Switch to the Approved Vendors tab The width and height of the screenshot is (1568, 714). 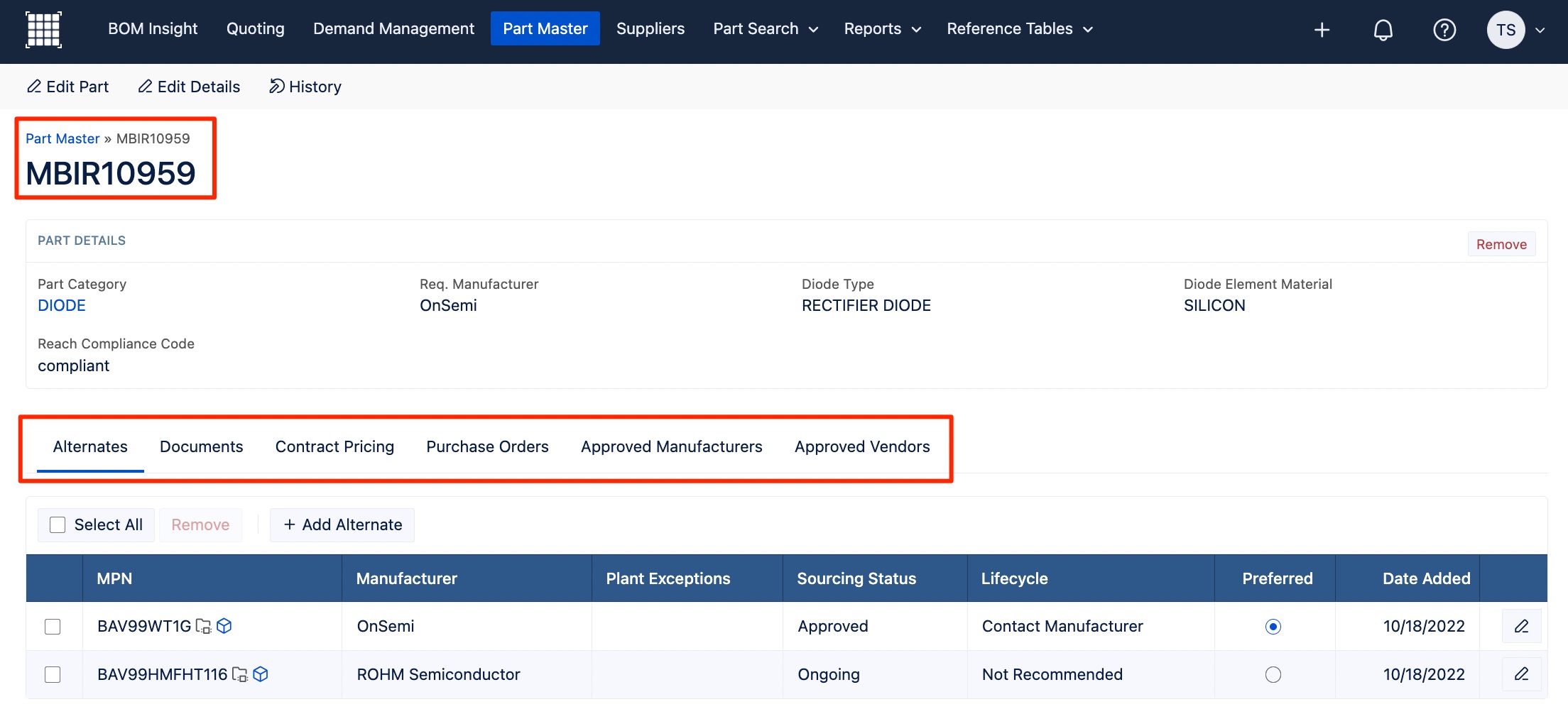862,446
